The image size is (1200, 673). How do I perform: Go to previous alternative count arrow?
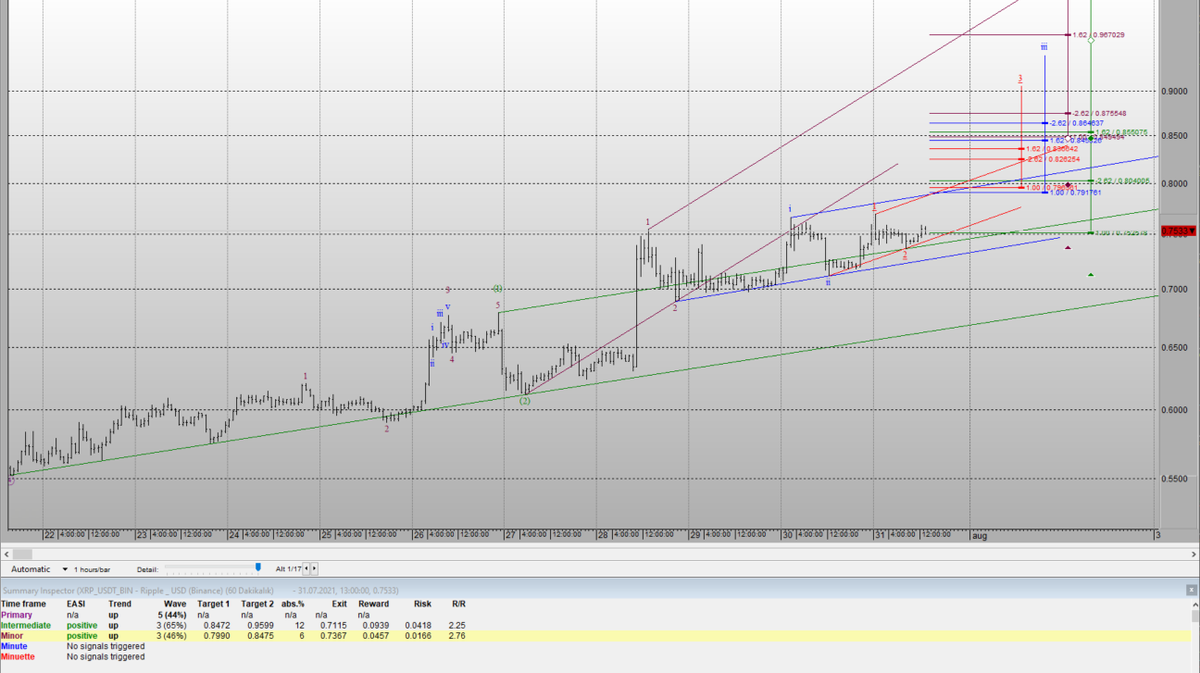coord(307,568)
